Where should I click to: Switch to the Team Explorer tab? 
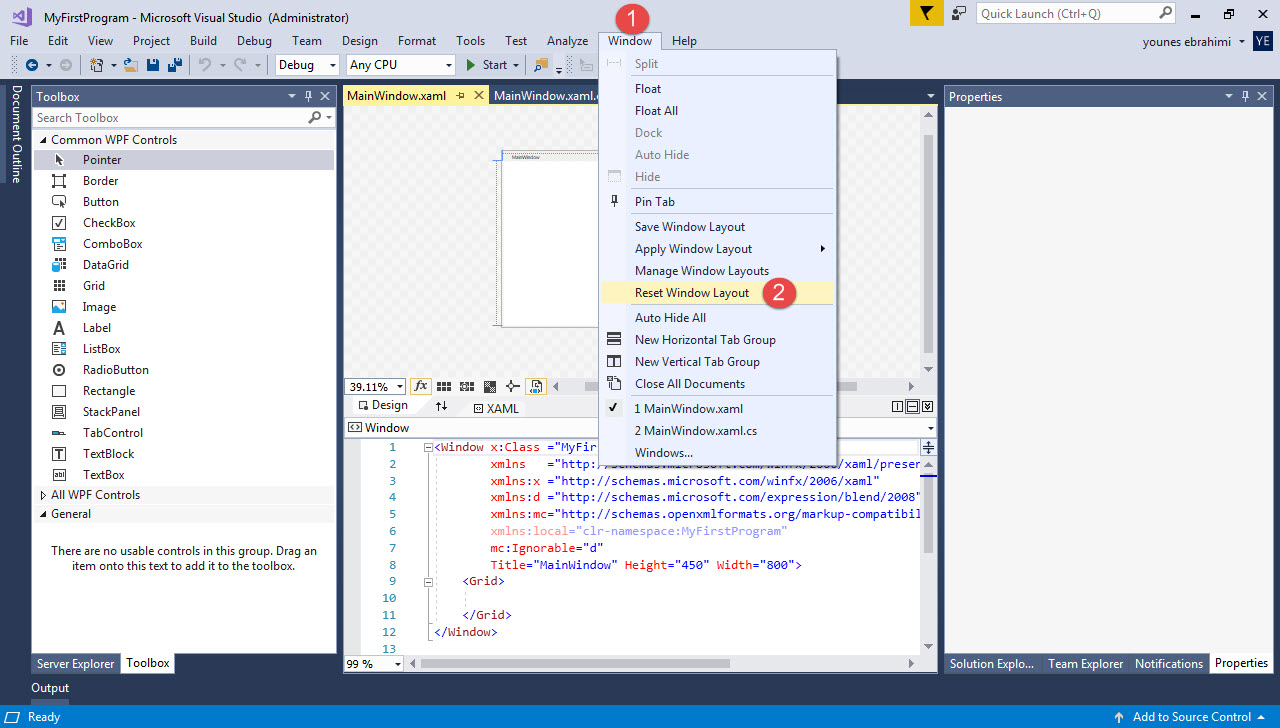(1085, 663)
